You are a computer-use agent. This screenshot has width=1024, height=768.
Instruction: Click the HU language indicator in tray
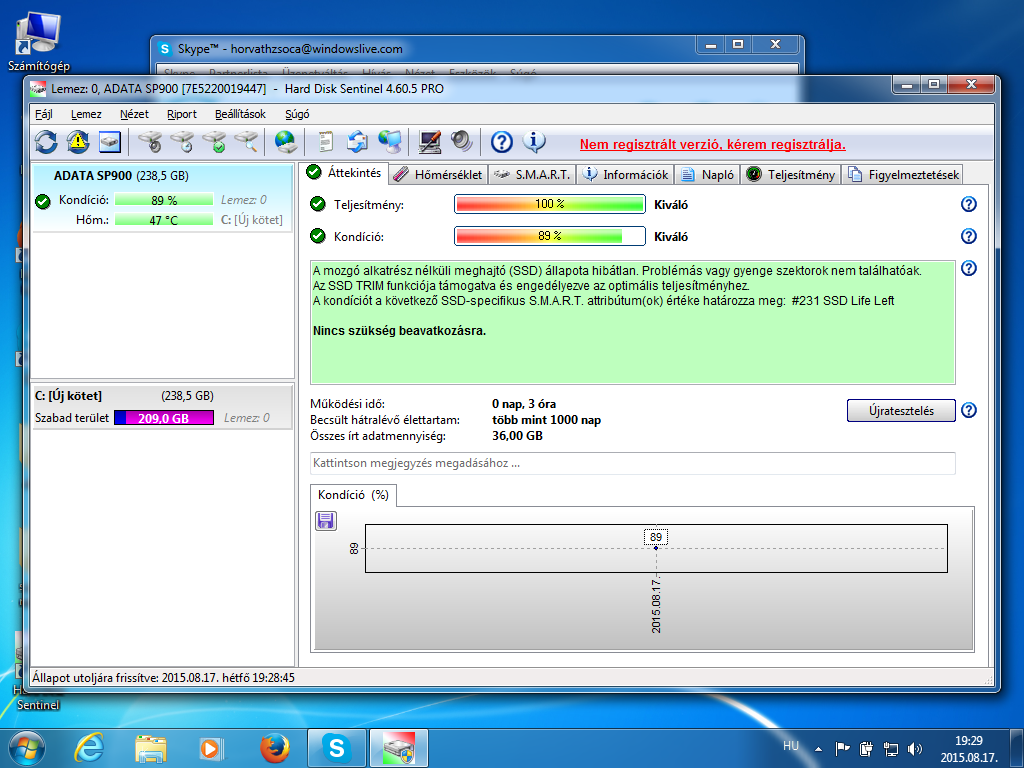(791, 746)
